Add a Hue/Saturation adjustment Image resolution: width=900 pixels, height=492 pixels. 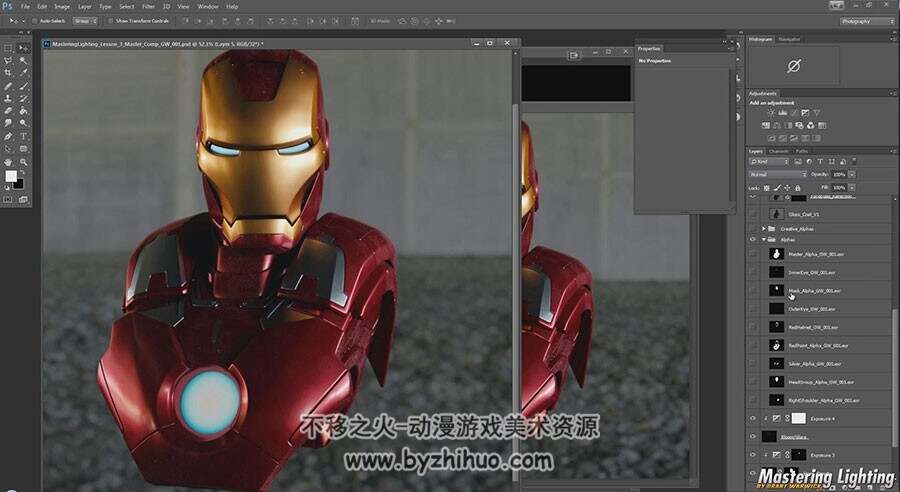point(766,125)
